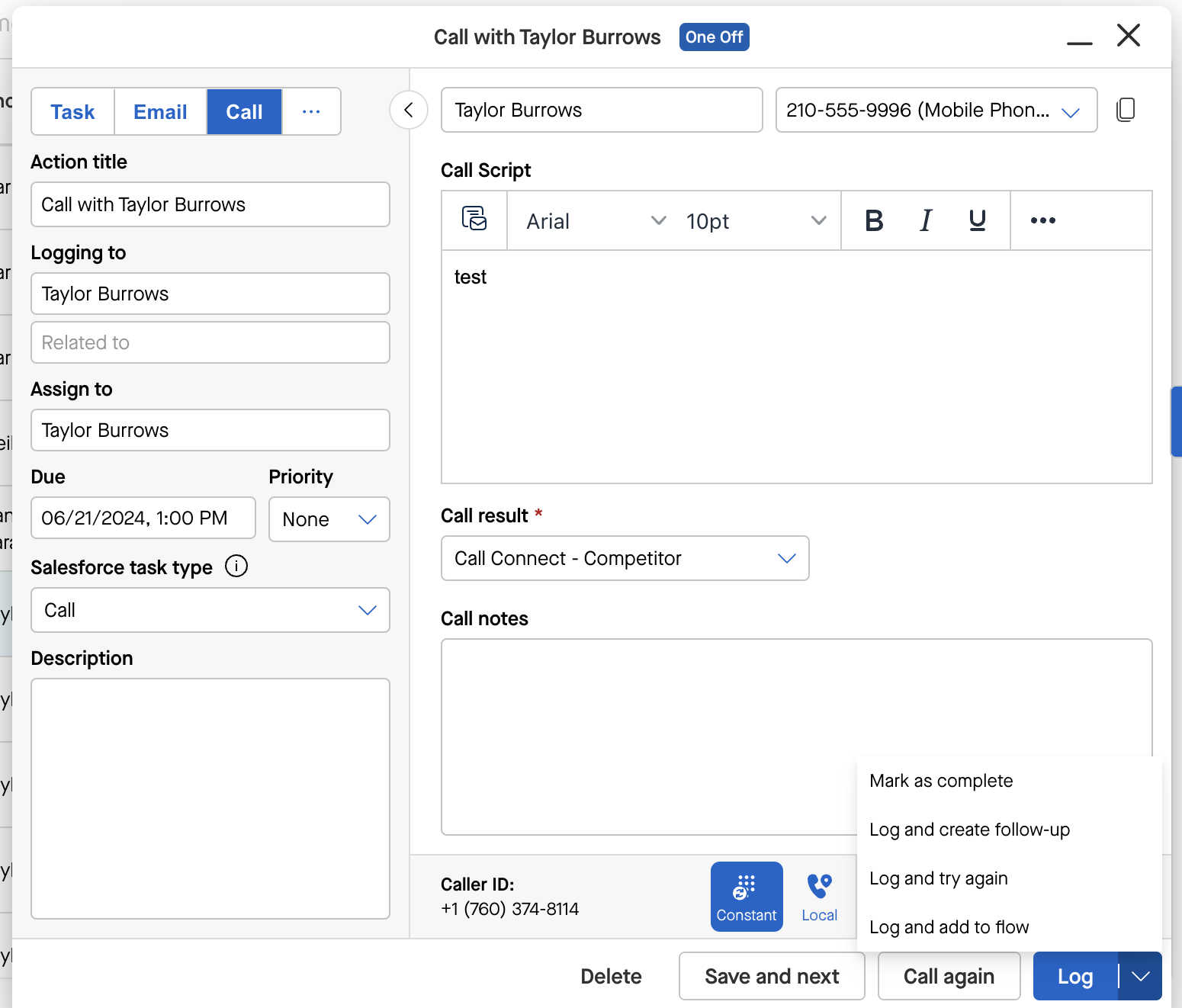This screenshot has height=1008, width=1182.
Task: Toggle underline formatting in Call Script
Action: point(977,220)
